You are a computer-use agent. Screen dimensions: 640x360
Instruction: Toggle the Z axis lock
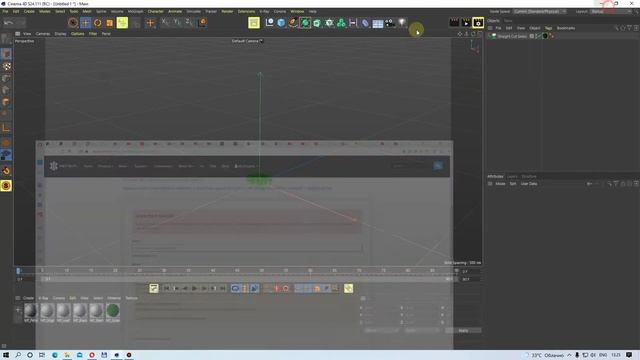[x=189, y=22]
